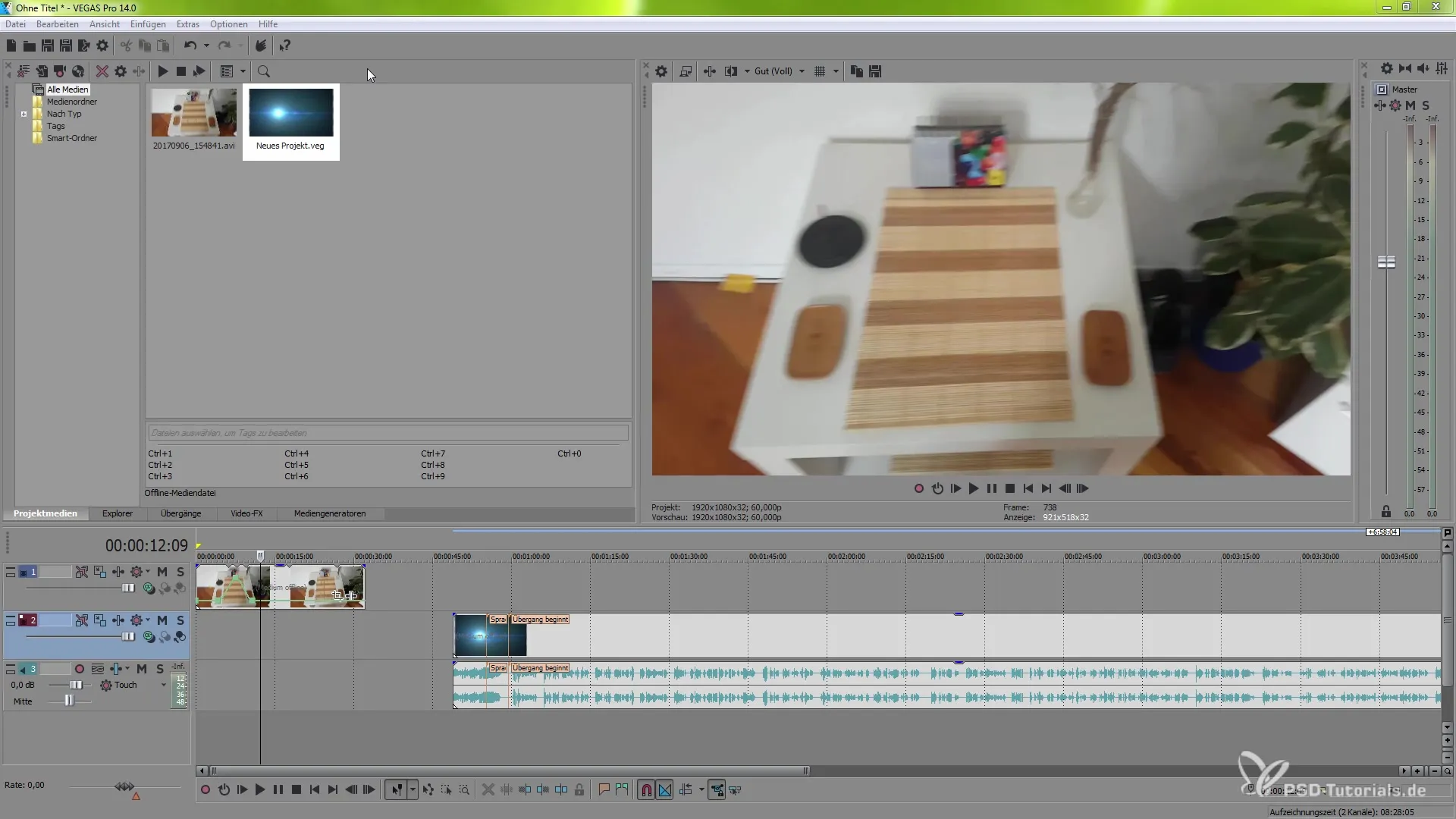Open Normal edit tool dropdown arrow
Image resolution: width=1456 pixels, height=819 pixels.
pyautogui.click(x=413, y=790)
